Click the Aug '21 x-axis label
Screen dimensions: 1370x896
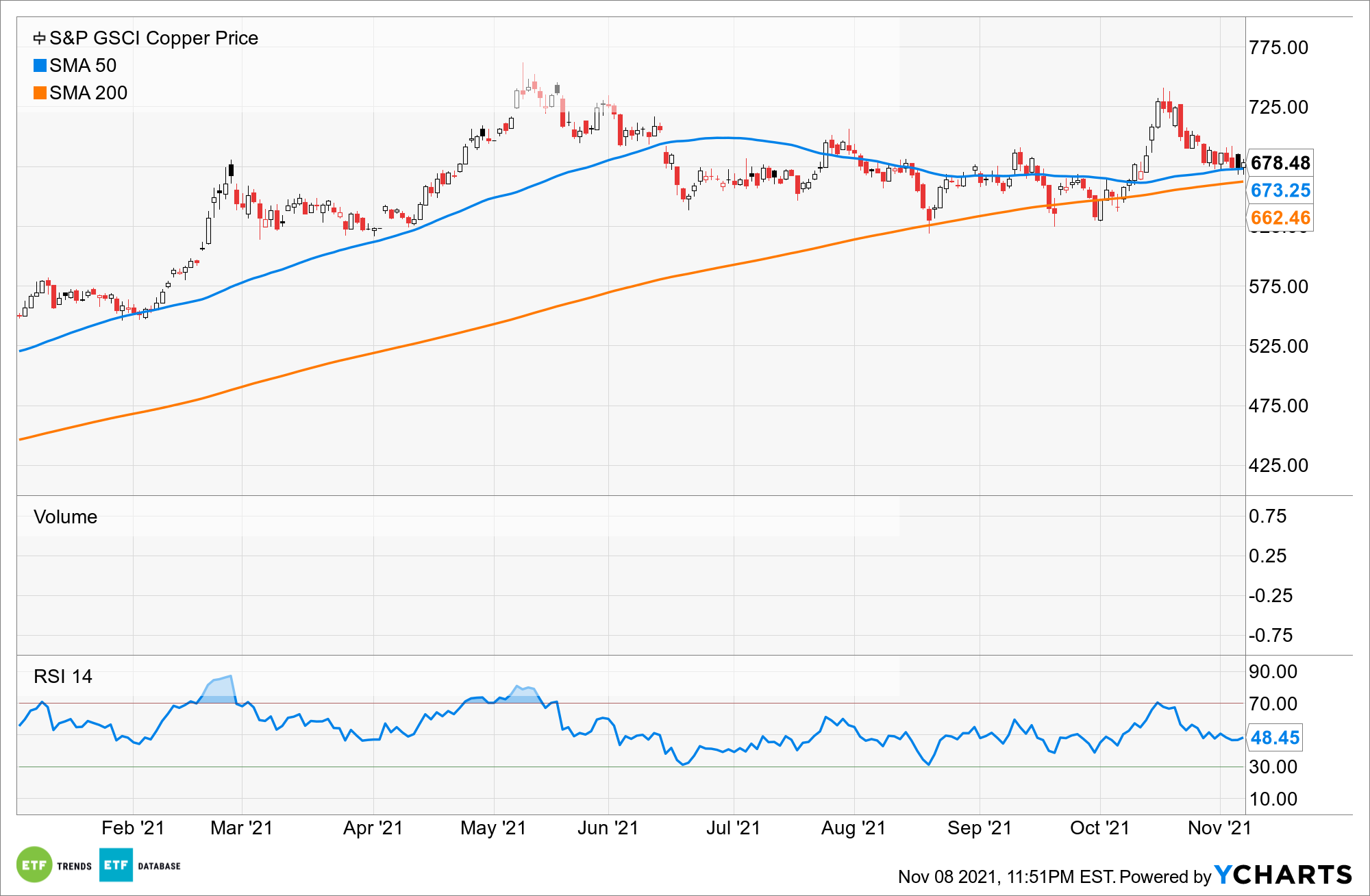coord(854,828)
